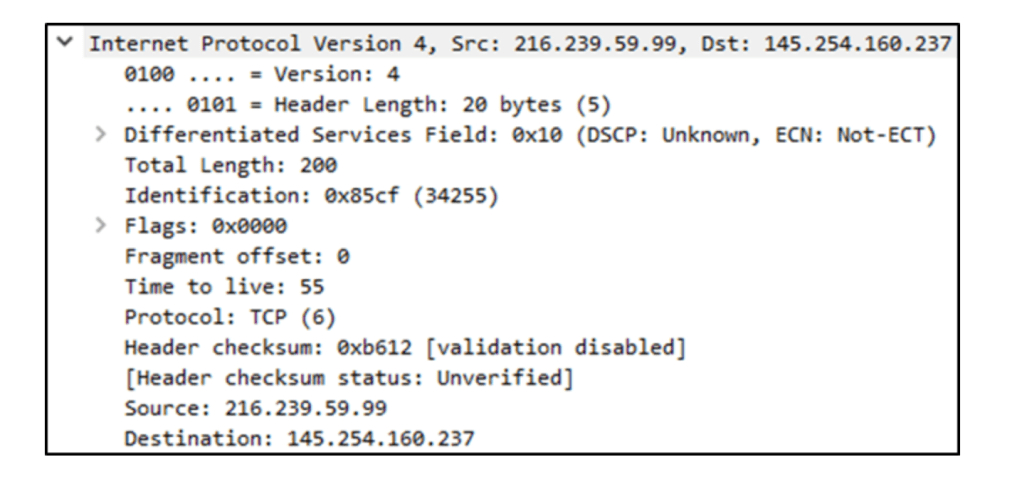This screenshot has width=1022, height=494.
Task: Select the Destination: 145.254.160.237 field
Action: (x=299, y=438)
